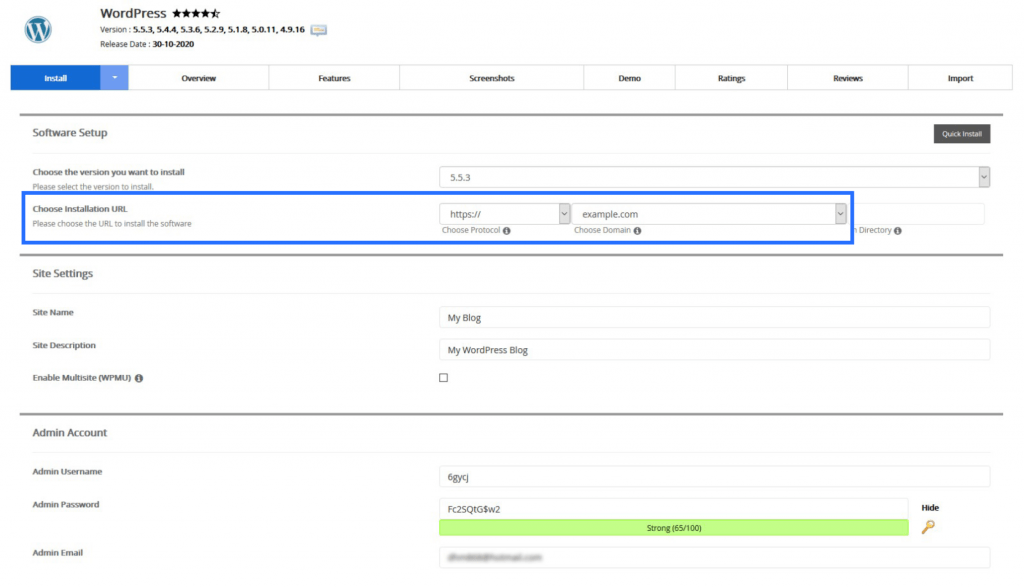Generate a random password with the key icon
The height and width of the screenshot is (588, 1024).
click(x=928, y=527)
